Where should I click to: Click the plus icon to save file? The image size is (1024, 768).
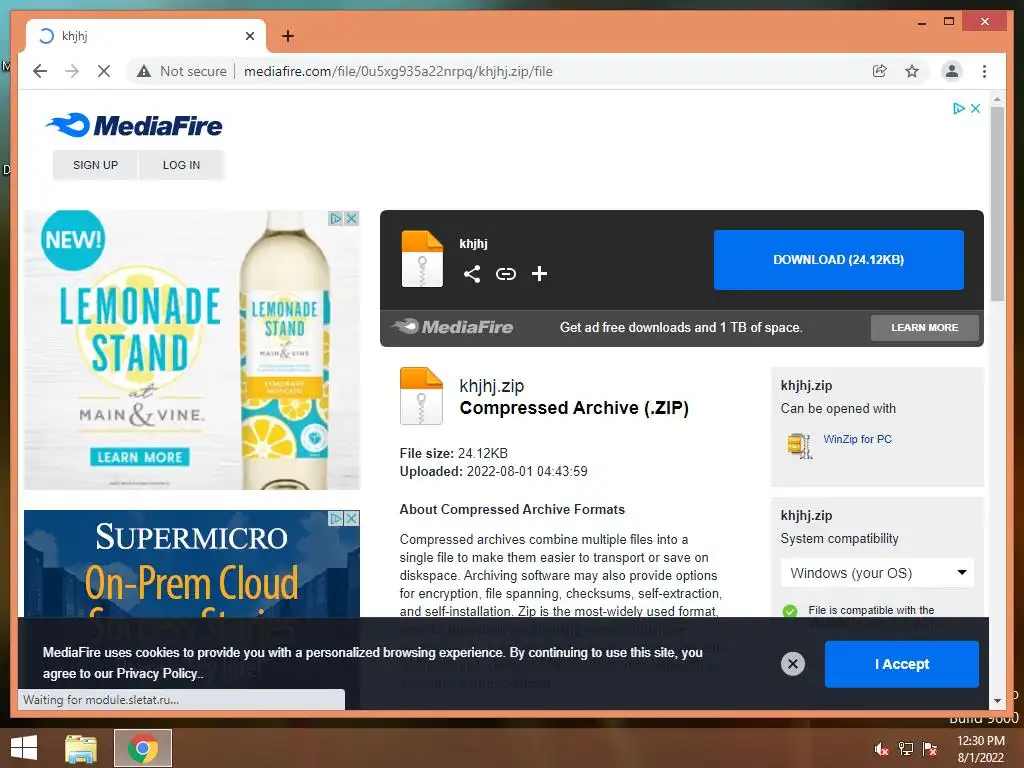[x=539, y=274]
